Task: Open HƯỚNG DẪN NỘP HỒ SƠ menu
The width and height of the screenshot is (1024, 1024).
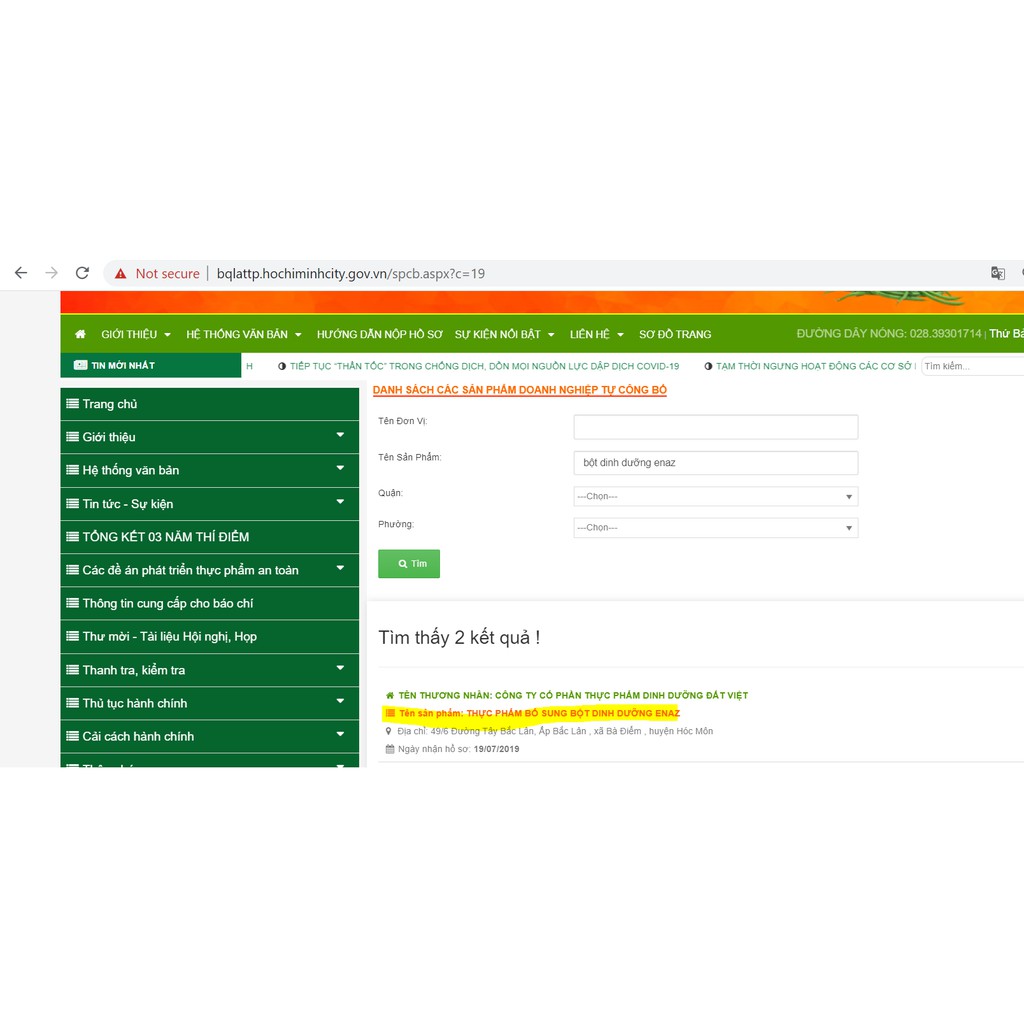Action: [379, 334]
